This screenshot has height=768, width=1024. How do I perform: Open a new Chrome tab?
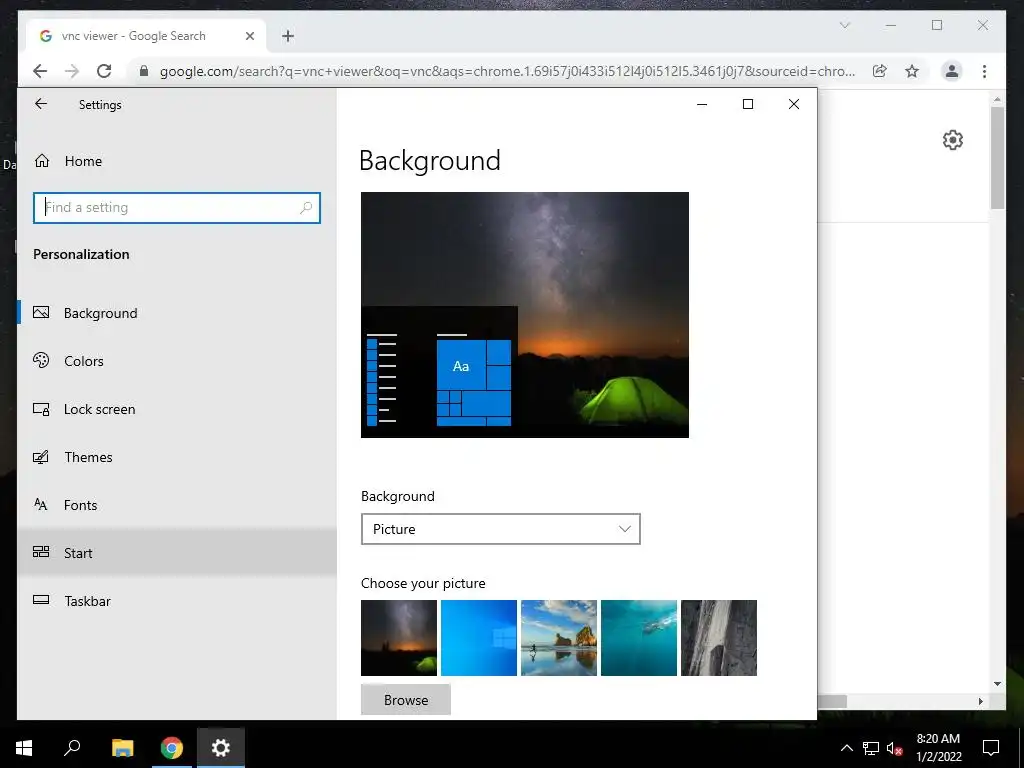point(288,36)
